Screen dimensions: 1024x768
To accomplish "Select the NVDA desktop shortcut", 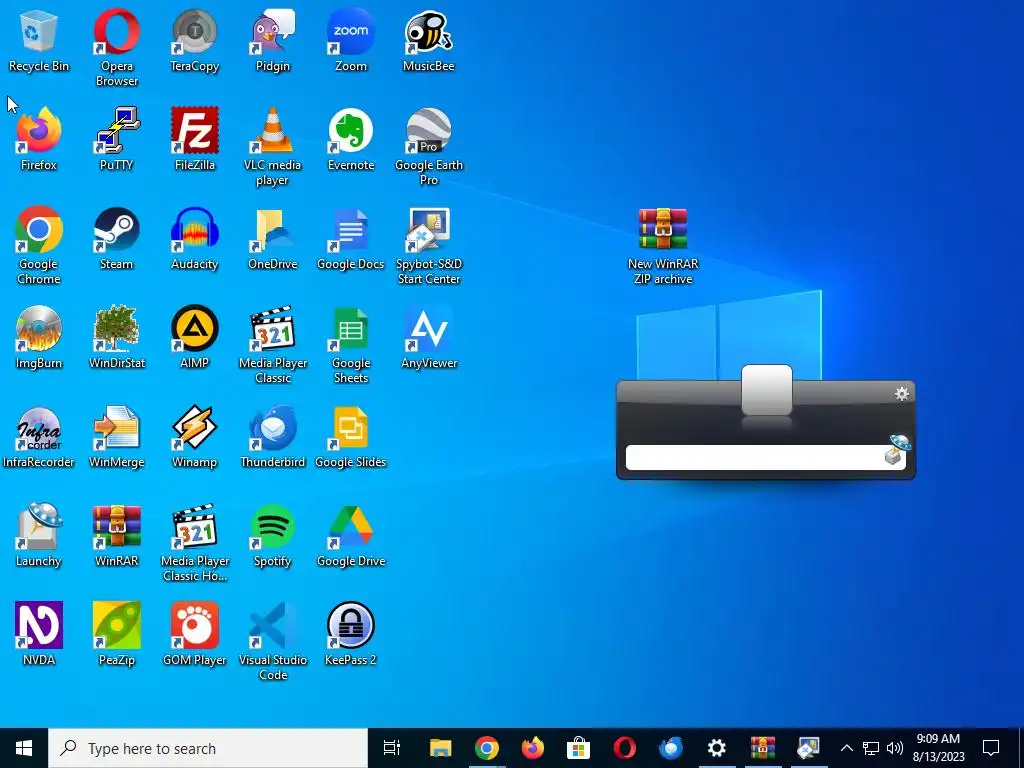I will tap(39, 635).
